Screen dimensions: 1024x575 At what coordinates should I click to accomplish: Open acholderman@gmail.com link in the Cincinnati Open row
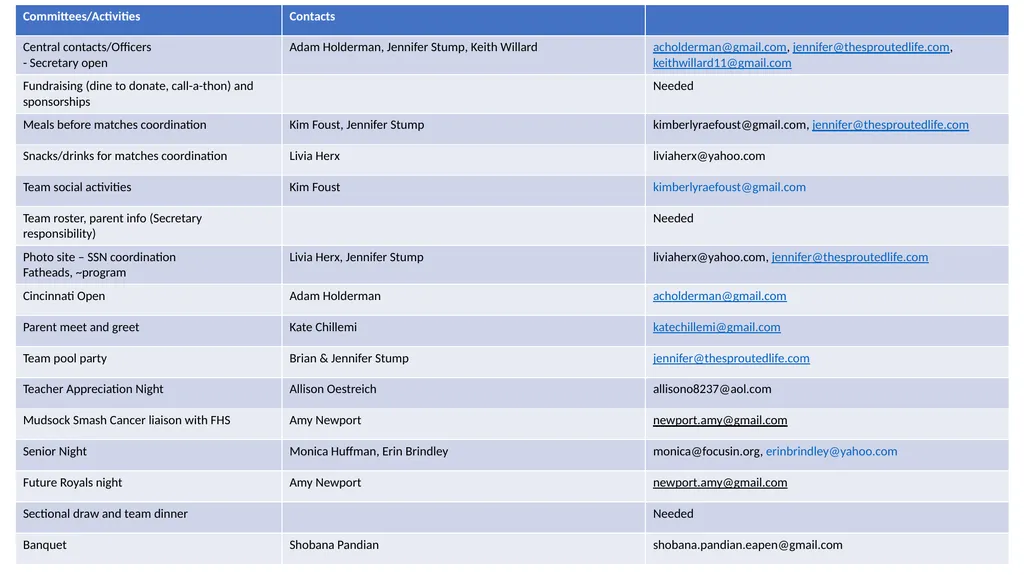(719, 296)
